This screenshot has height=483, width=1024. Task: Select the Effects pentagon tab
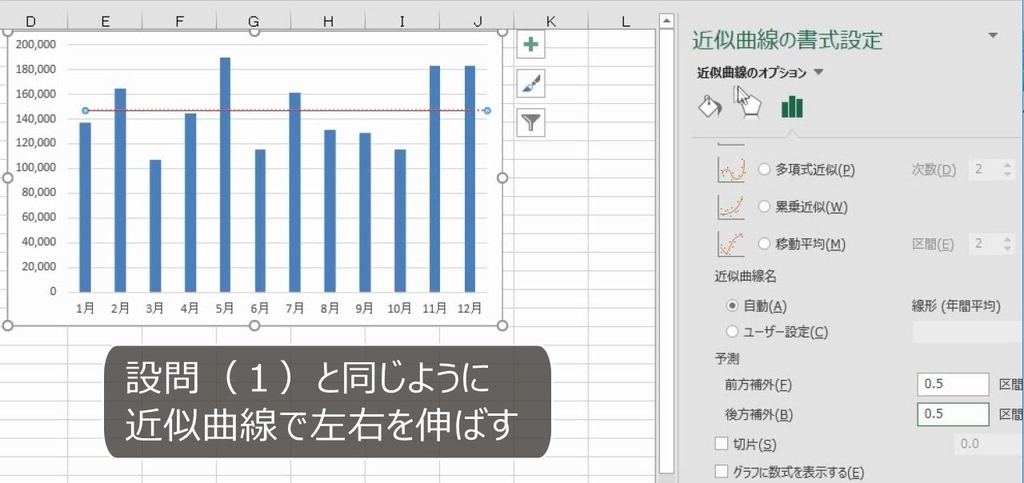(x=750, y=105)
